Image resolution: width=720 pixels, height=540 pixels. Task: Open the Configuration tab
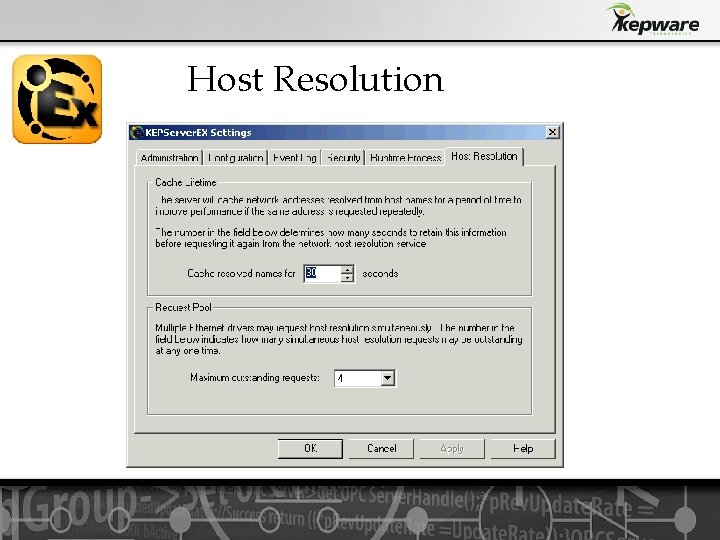tap(235, 158)
